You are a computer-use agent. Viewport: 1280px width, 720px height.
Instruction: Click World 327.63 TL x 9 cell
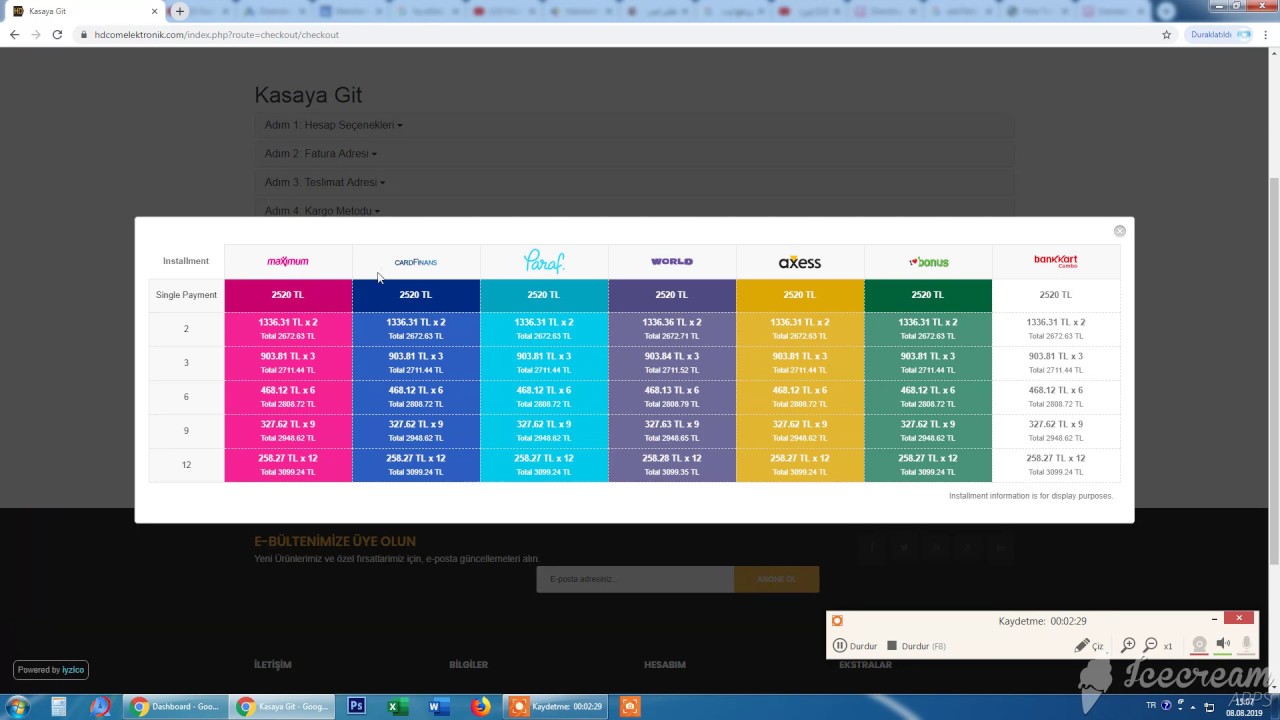click(x=672, y=431)
